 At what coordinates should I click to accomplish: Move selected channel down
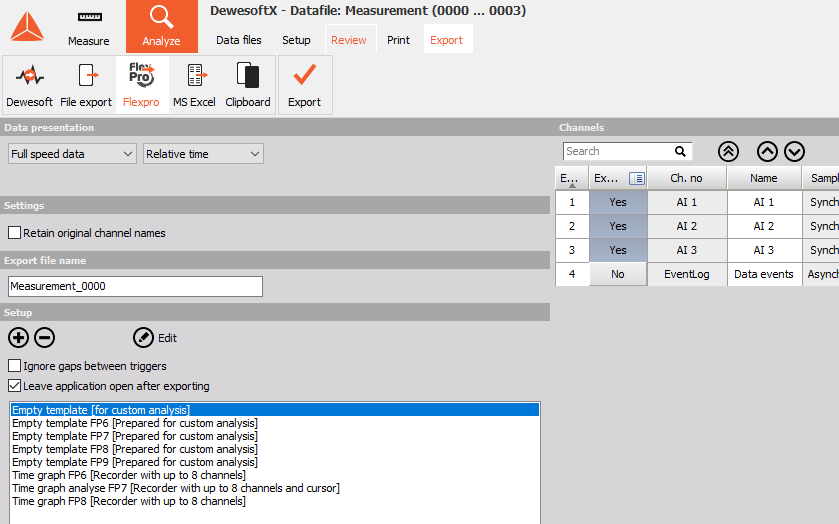[x=795, y=151]
